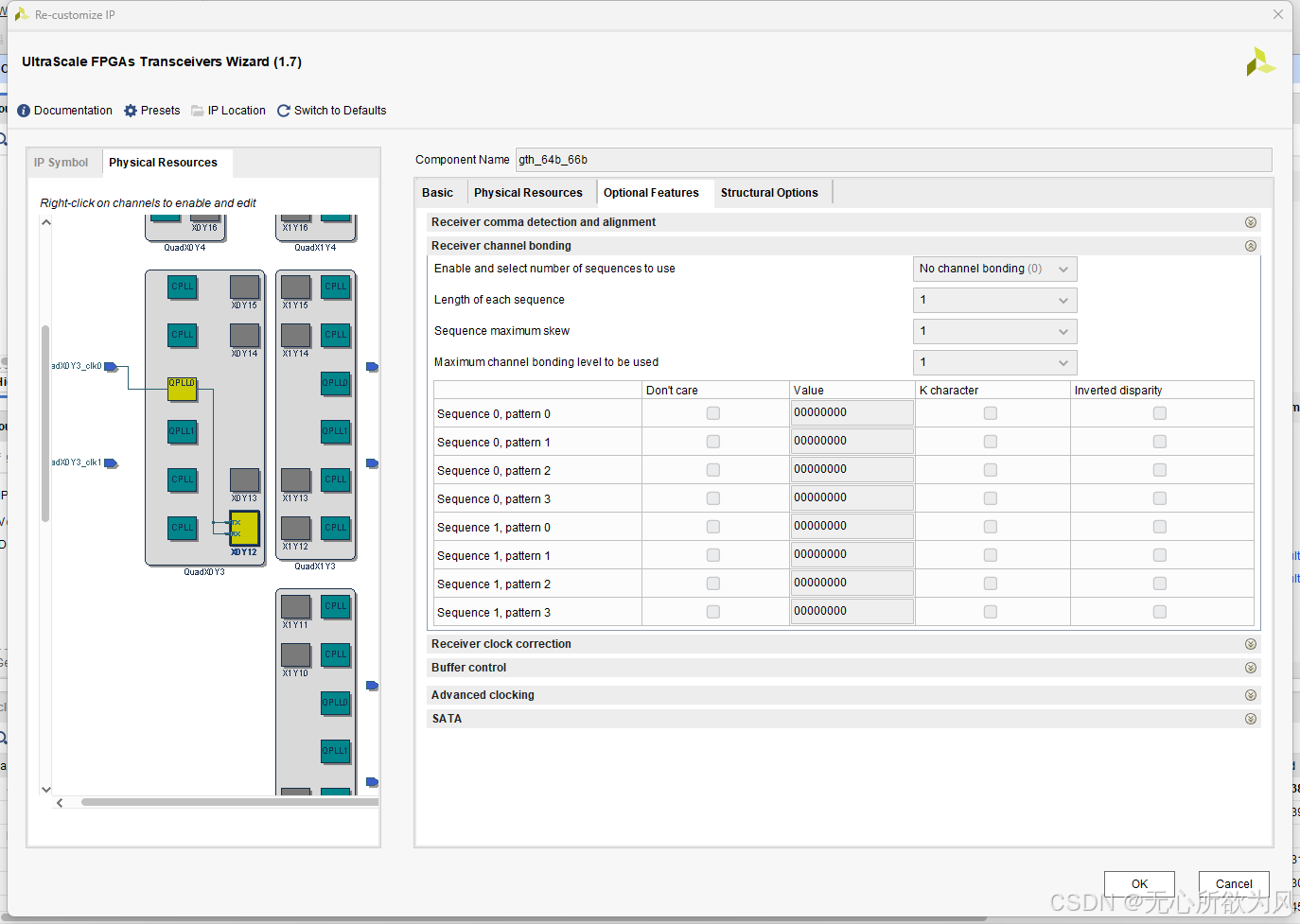Toggle Don't care for Sequence 0, pattern 2
Image resolution: width=1300 pixels, height=924 pixels.
coord(713,470)
